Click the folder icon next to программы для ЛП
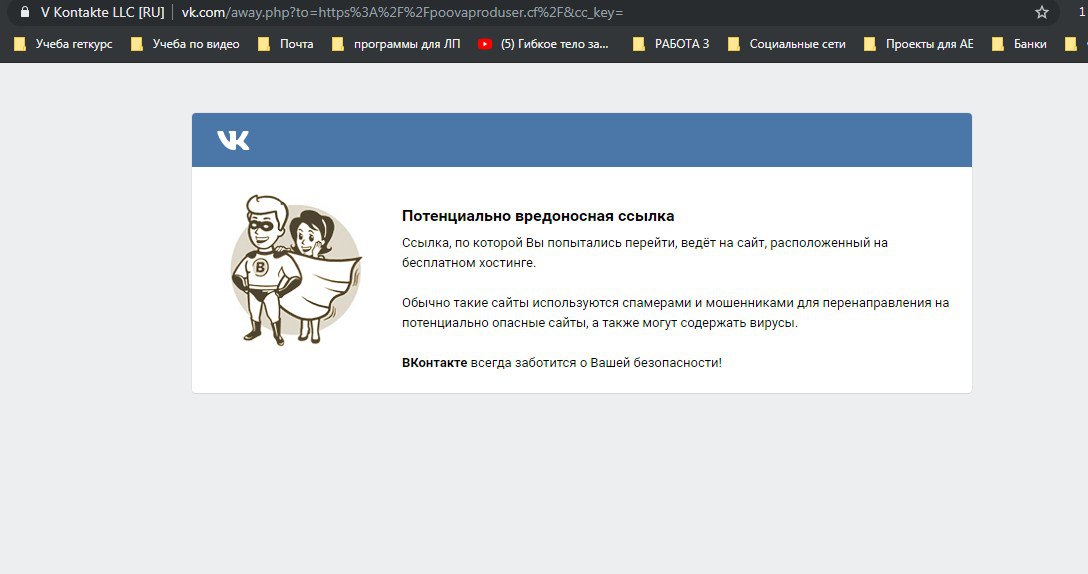This screenshot has width=1088, height=574. (338, 44)
